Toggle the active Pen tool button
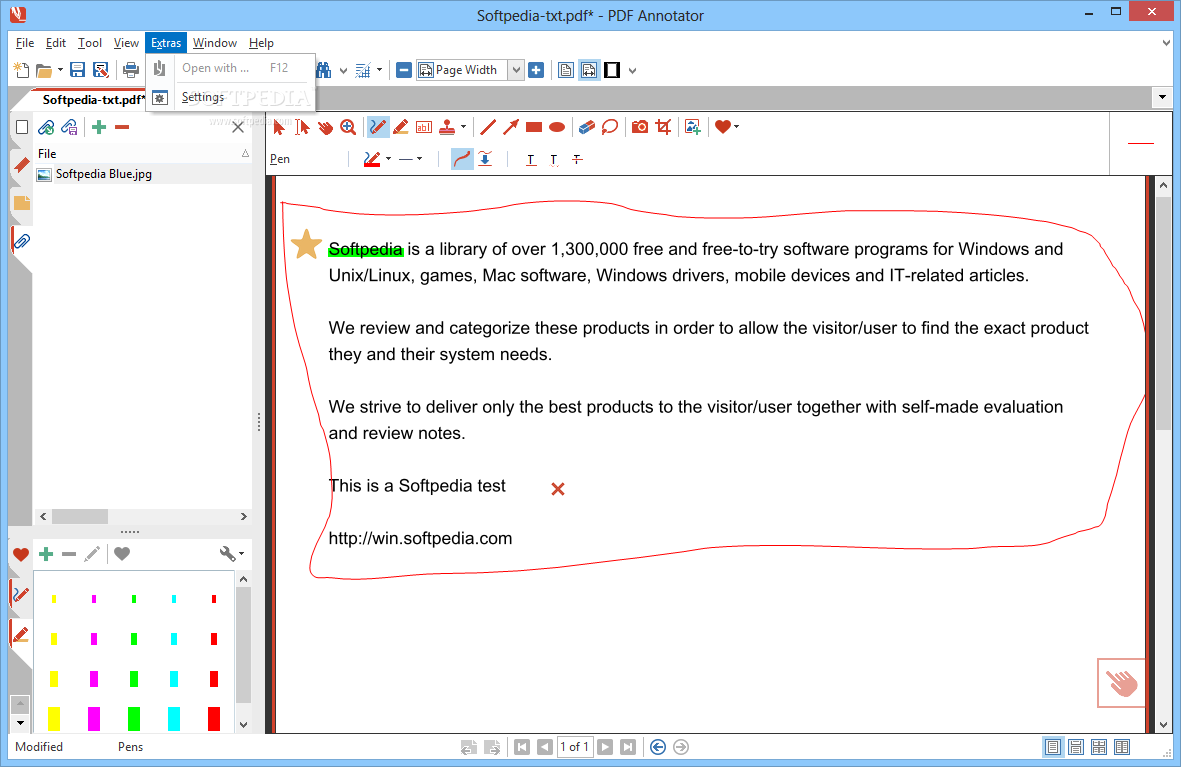 [x=377, y=127]
